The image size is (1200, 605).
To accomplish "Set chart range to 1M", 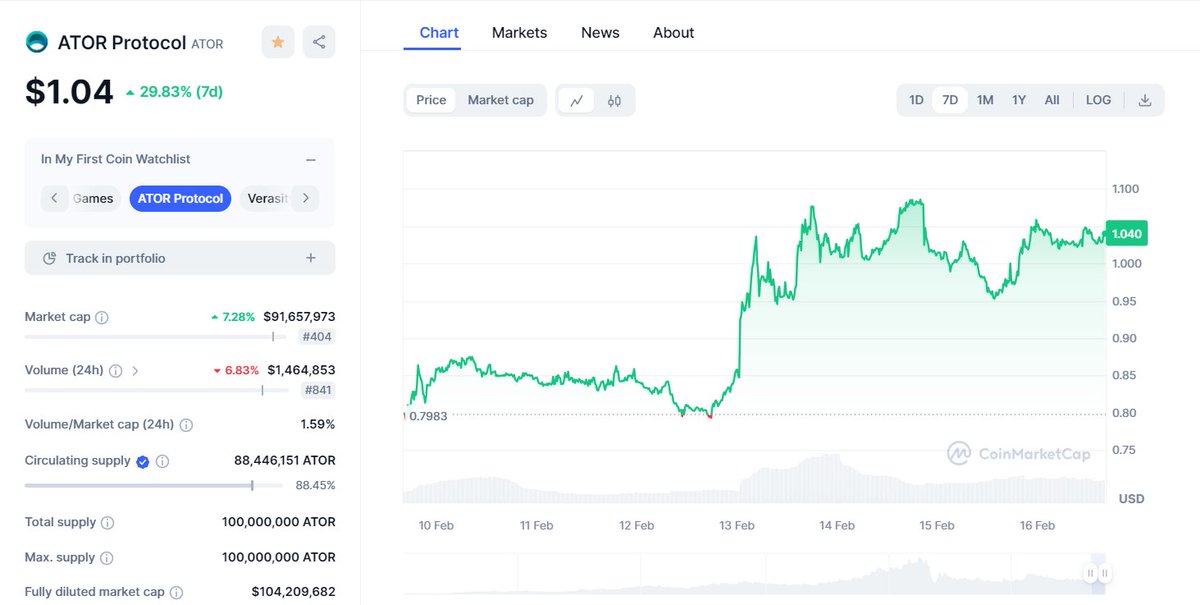I will (985, 100).
